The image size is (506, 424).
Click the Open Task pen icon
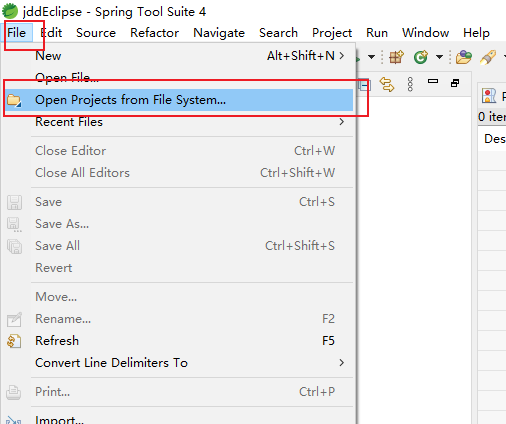click(x=488, y=57)
